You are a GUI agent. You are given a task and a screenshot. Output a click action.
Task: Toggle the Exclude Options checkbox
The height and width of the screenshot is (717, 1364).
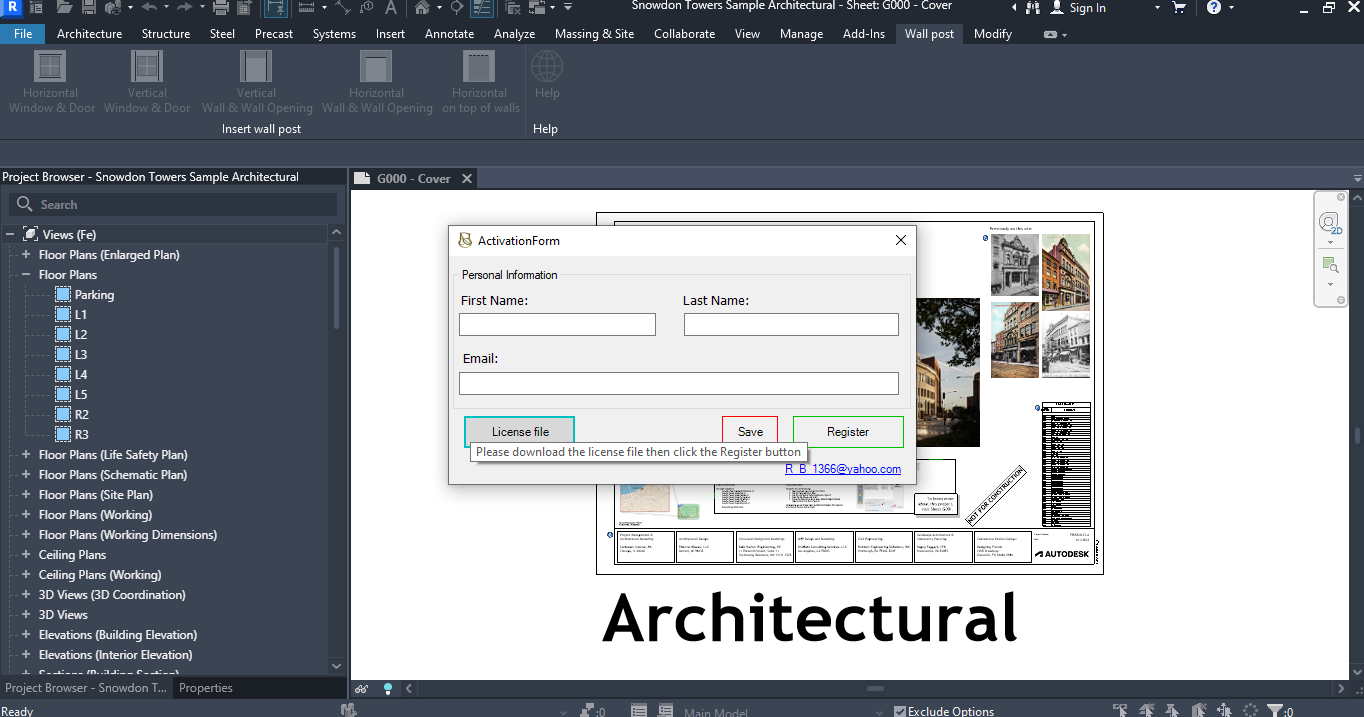point(901,712)
